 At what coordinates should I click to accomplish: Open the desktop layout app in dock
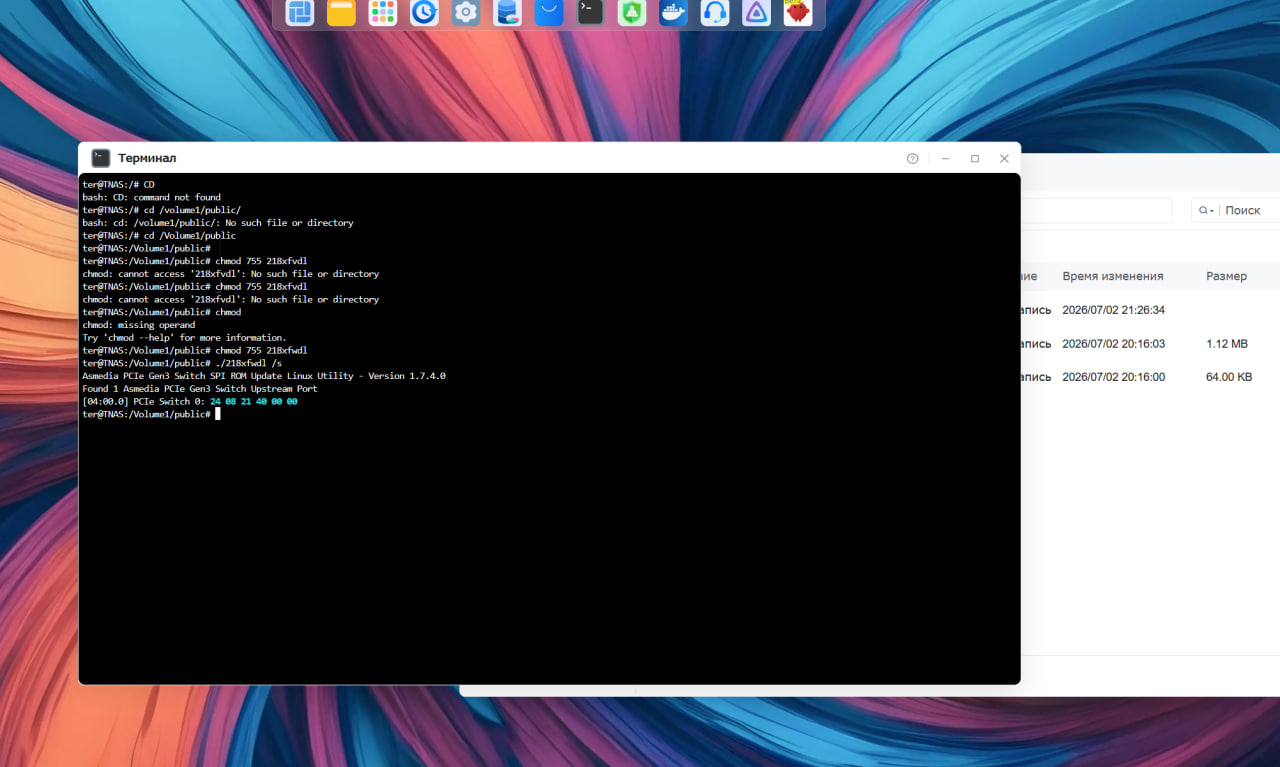pos(299,12)
